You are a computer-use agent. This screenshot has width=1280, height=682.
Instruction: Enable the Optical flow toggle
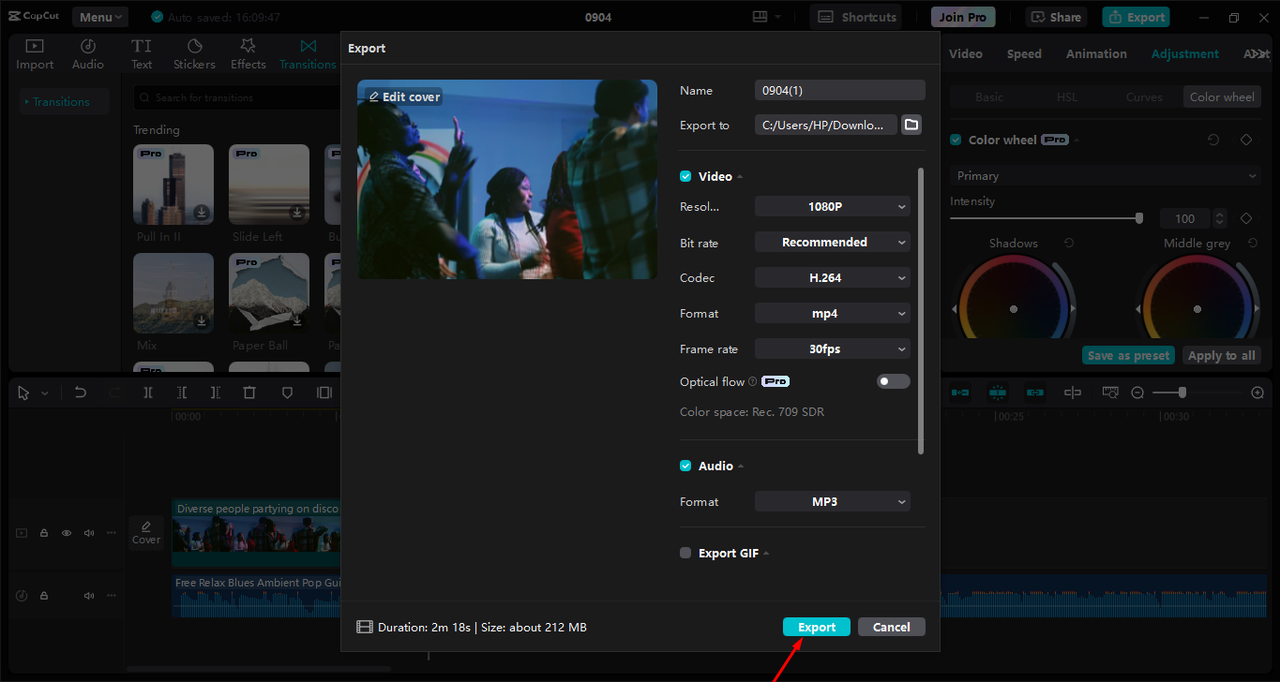pos(893,381)
